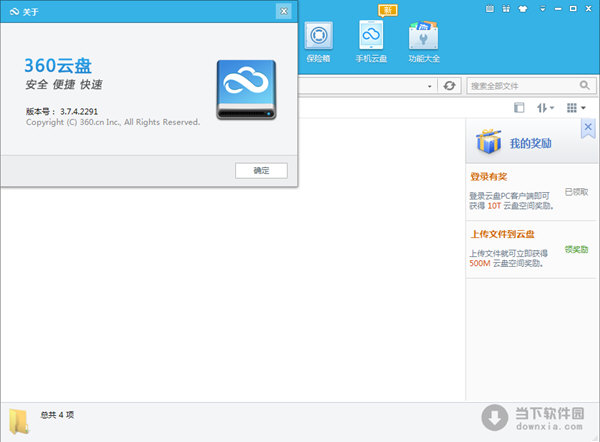The height and width of the screenshot is (442, 600).
Task: Open the grid view mode dropdown
Action: point(576,107)
